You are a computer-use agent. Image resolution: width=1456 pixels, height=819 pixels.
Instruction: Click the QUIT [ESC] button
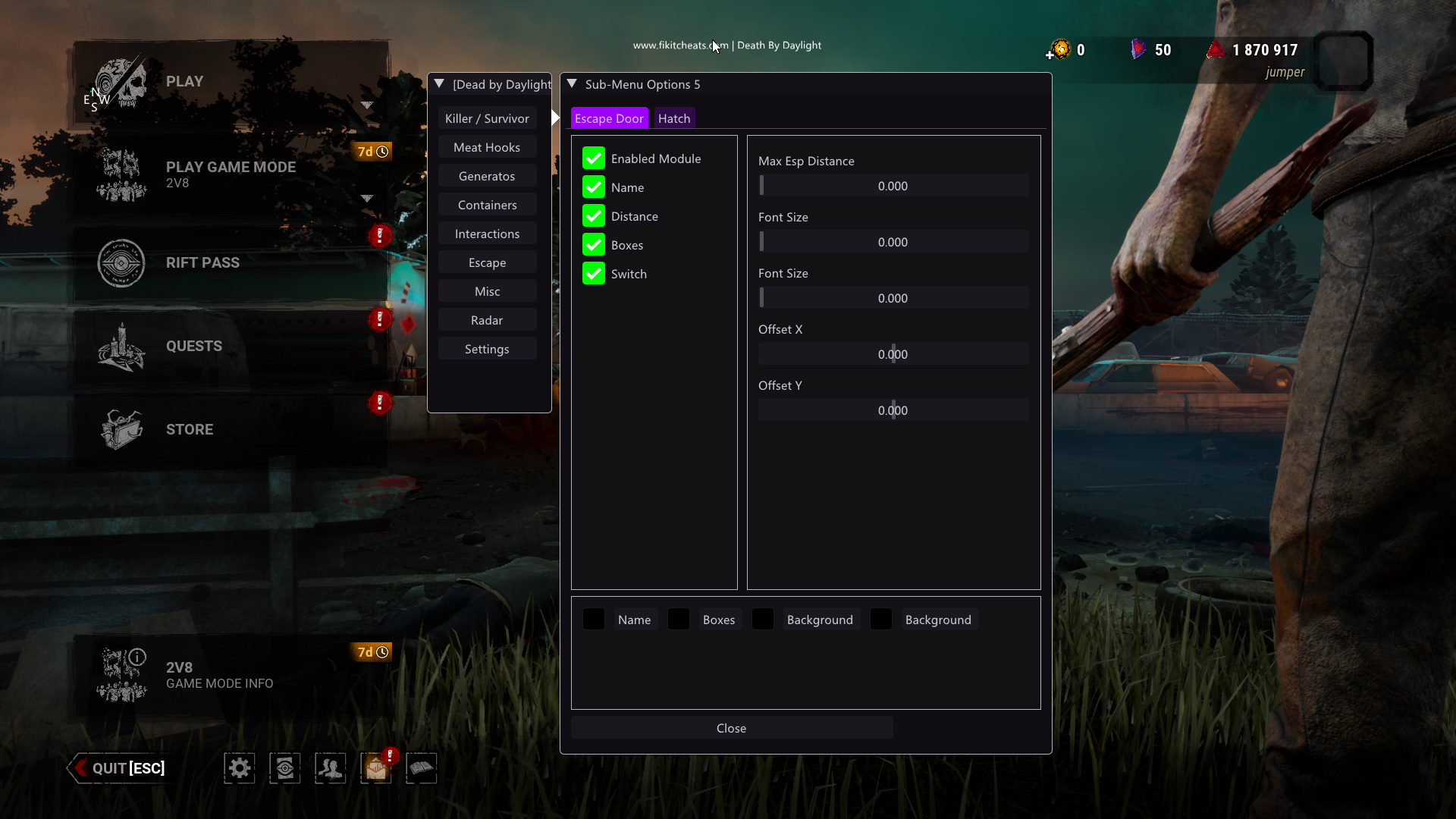120,768
